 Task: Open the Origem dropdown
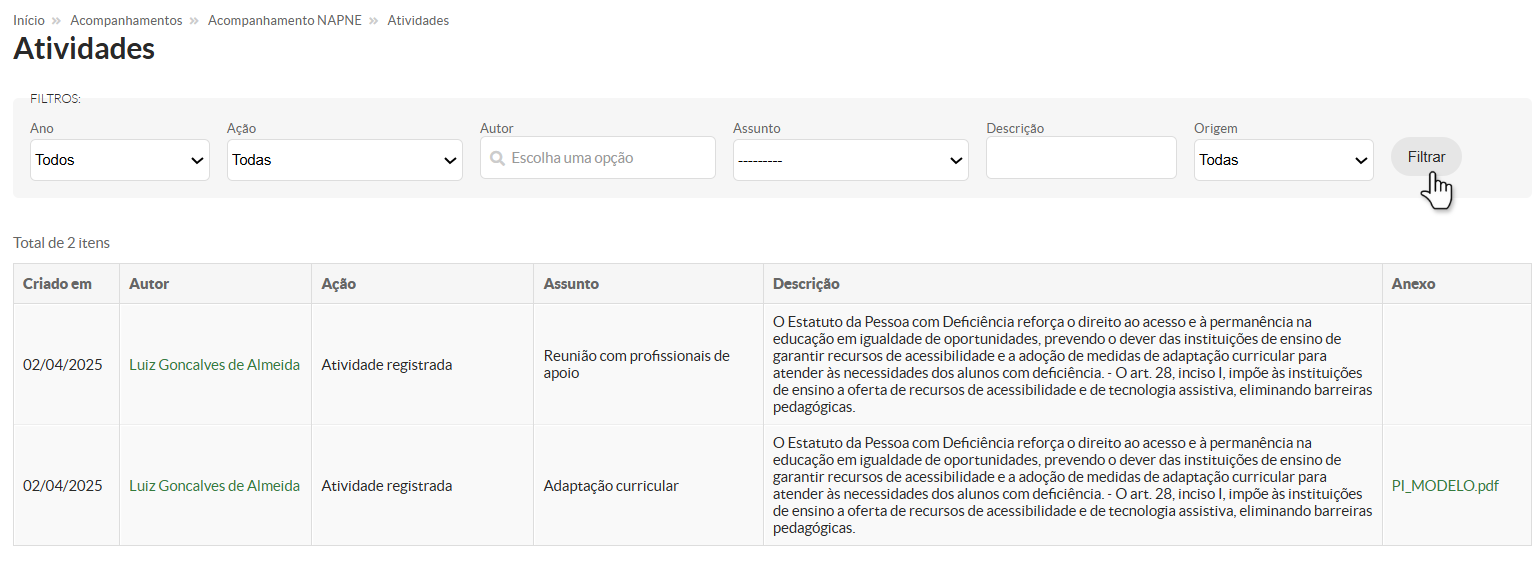coord(1284,160)
